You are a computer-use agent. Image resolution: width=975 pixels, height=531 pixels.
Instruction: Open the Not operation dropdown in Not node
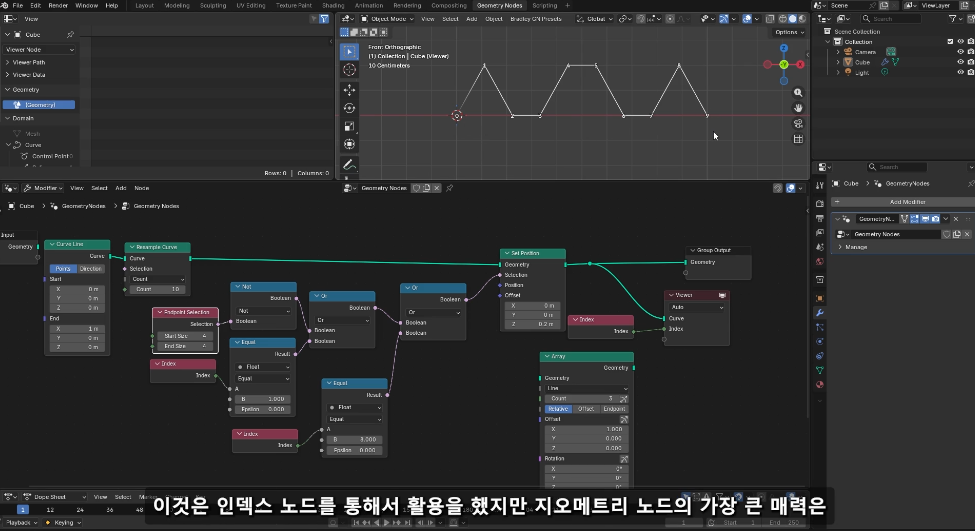click(264, 311)
